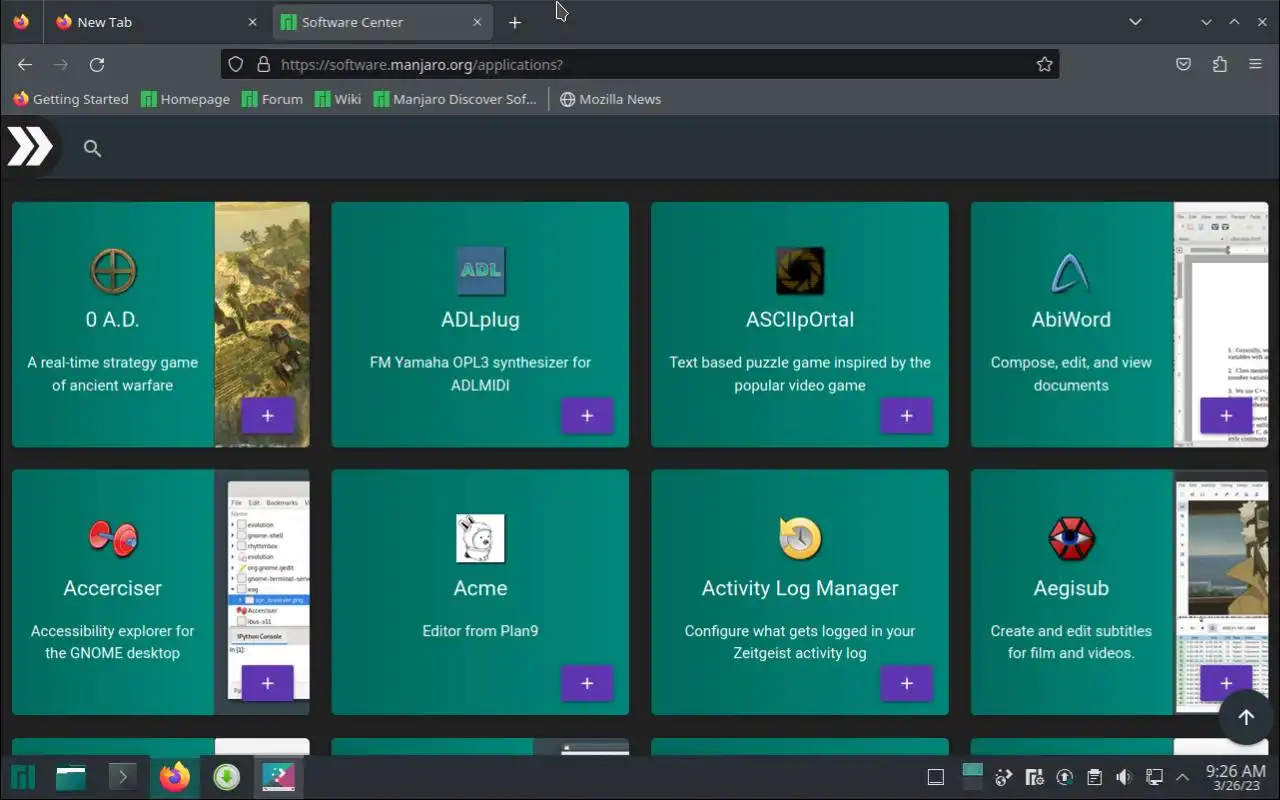The width and height of the screenshot is (1280, 800).
Task: Go back with the browser back arrow
Action: pos(25,64)
